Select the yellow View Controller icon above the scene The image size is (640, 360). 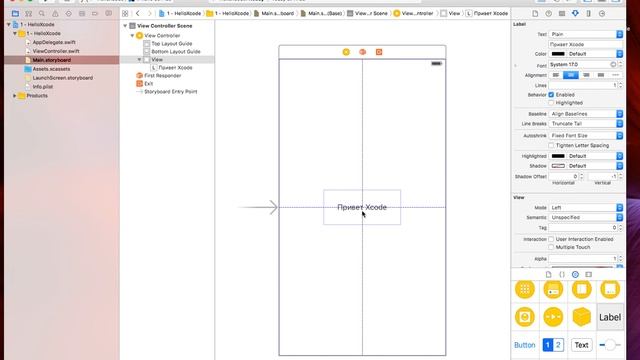coord(346,52)
